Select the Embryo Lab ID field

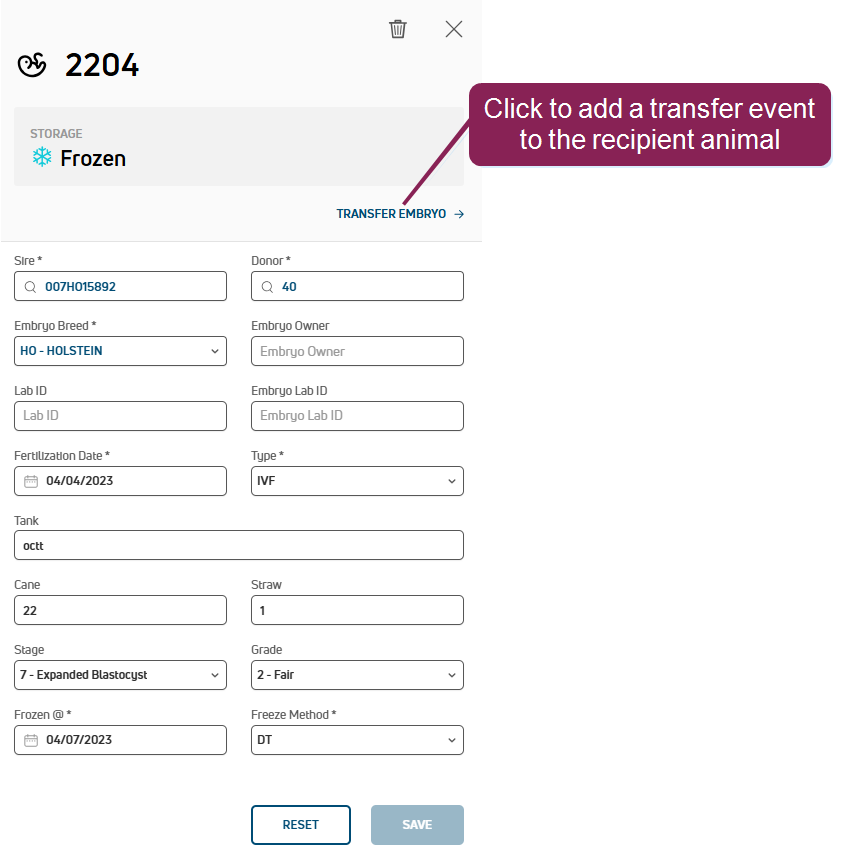coord(357,416)
